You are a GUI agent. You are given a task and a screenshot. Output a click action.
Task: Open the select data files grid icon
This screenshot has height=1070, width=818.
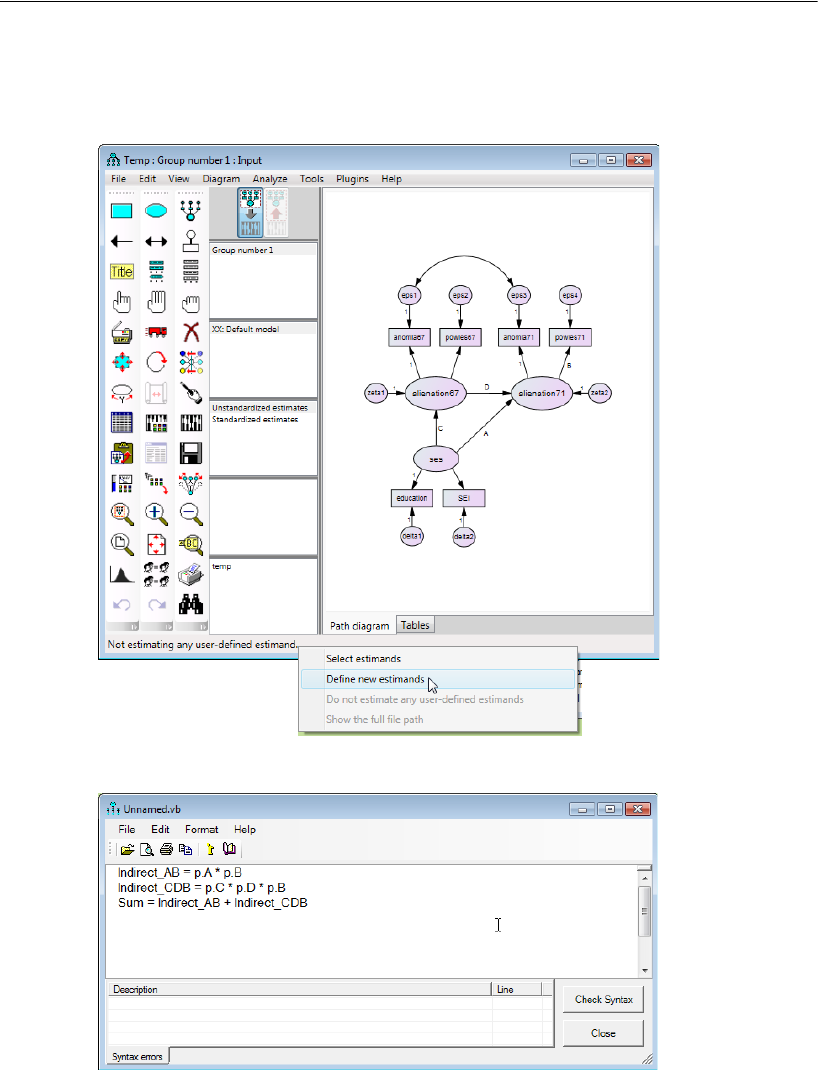click(121, 423)
